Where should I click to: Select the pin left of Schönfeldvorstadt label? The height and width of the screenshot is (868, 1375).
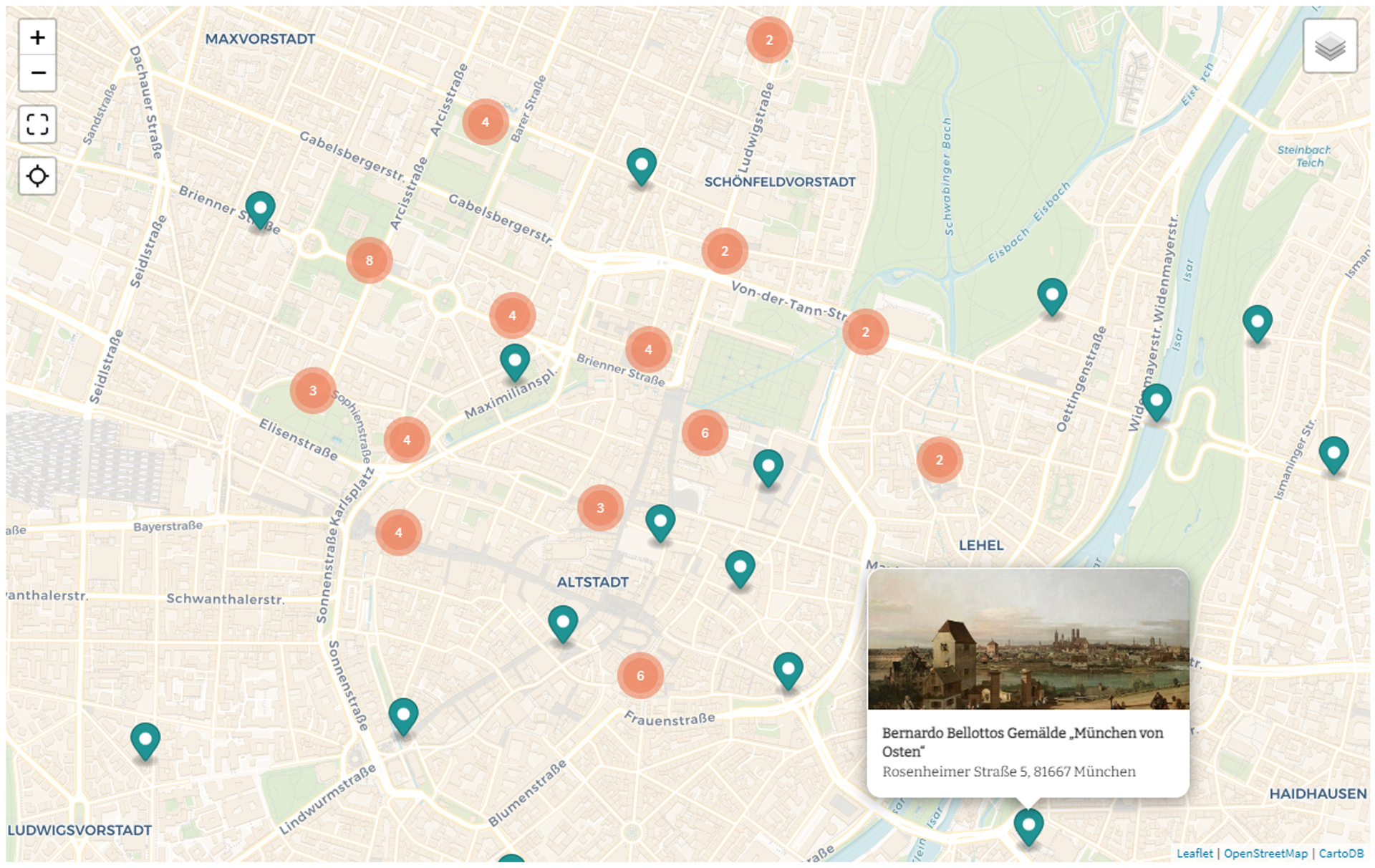tap(642, 168)
